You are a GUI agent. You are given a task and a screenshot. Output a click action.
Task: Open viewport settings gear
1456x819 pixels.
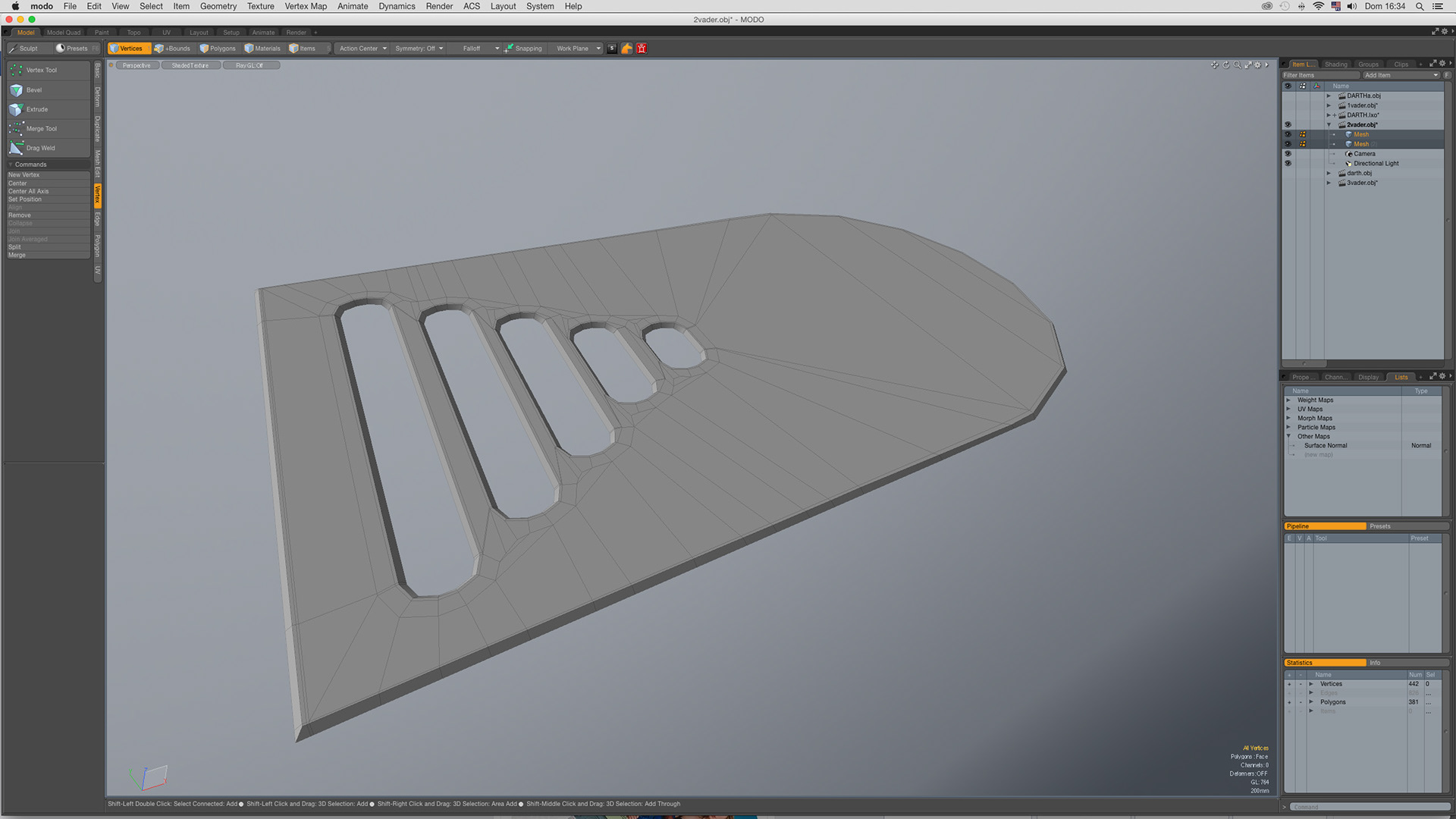(x=1258, y=65)
